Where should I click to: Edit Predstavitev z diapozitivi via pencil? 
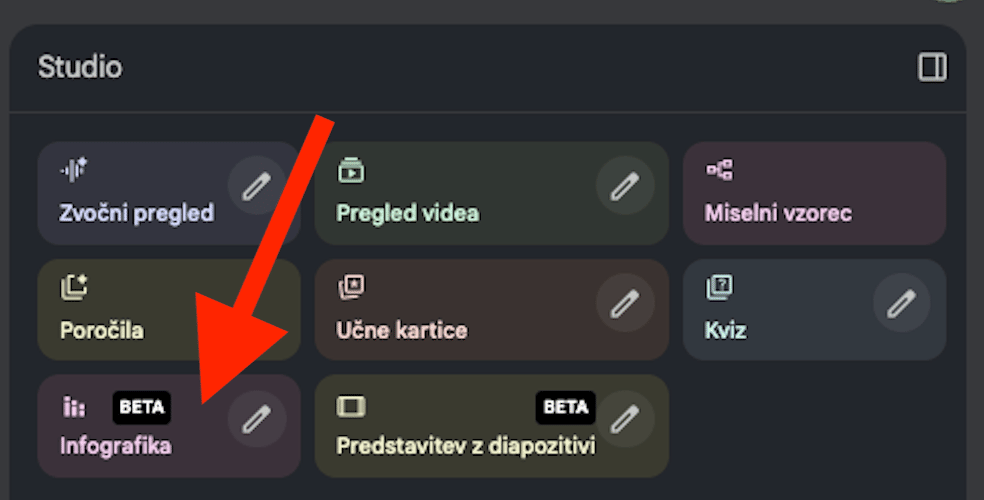[x=625, y=420]
